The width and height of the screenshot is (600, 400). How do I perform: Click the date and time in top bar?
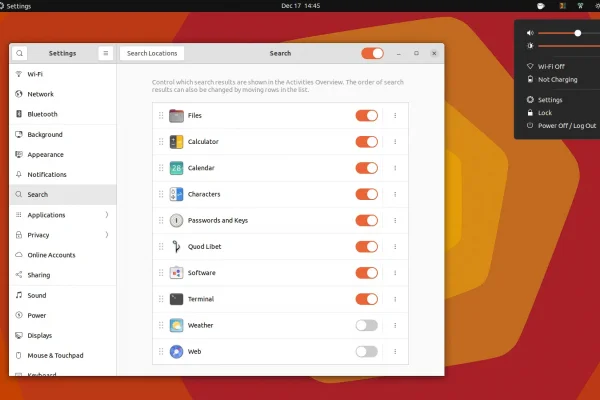click(301, 6)
